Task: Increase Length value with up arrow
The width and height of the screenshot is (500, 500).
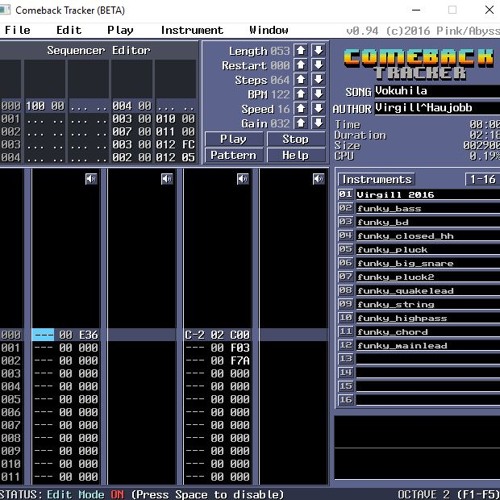Action: (301, 51)
